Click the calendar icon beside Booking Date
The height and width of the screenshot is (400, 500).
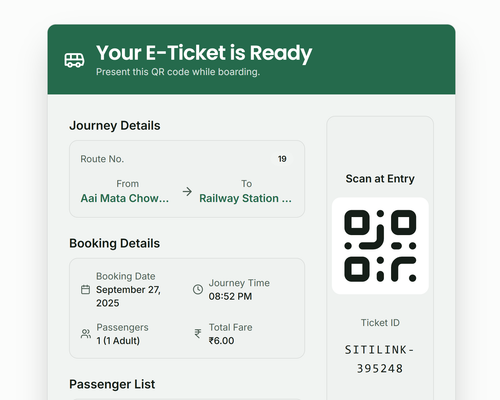(x=86, y=289)
